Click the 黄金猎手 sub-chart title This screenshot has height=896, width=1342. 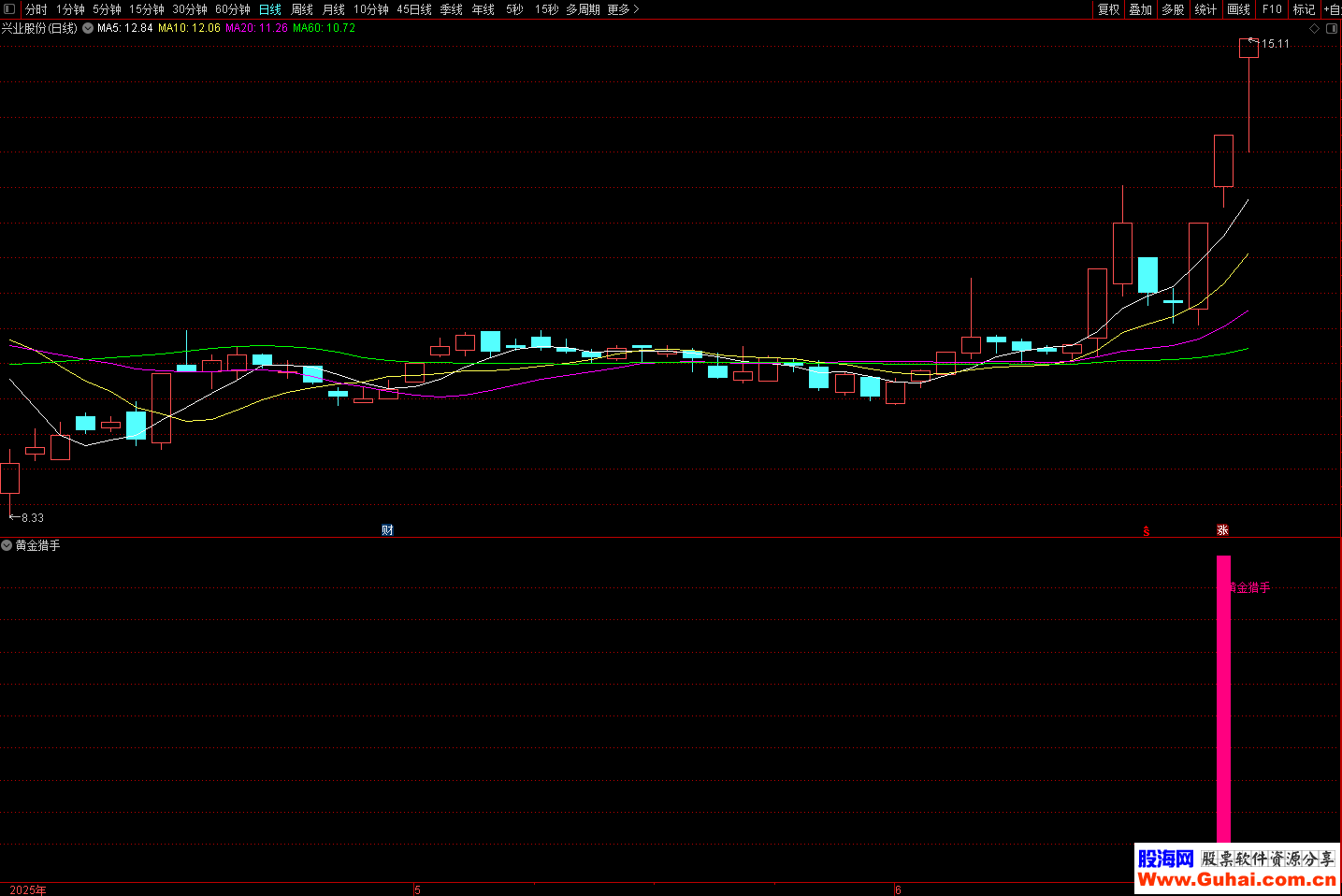pos(37,545)
